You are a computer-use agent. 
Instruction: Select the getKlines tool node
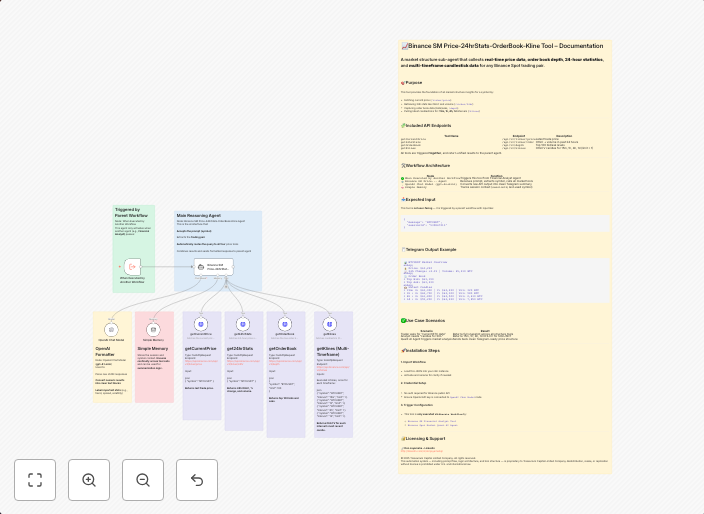[330, 325]
